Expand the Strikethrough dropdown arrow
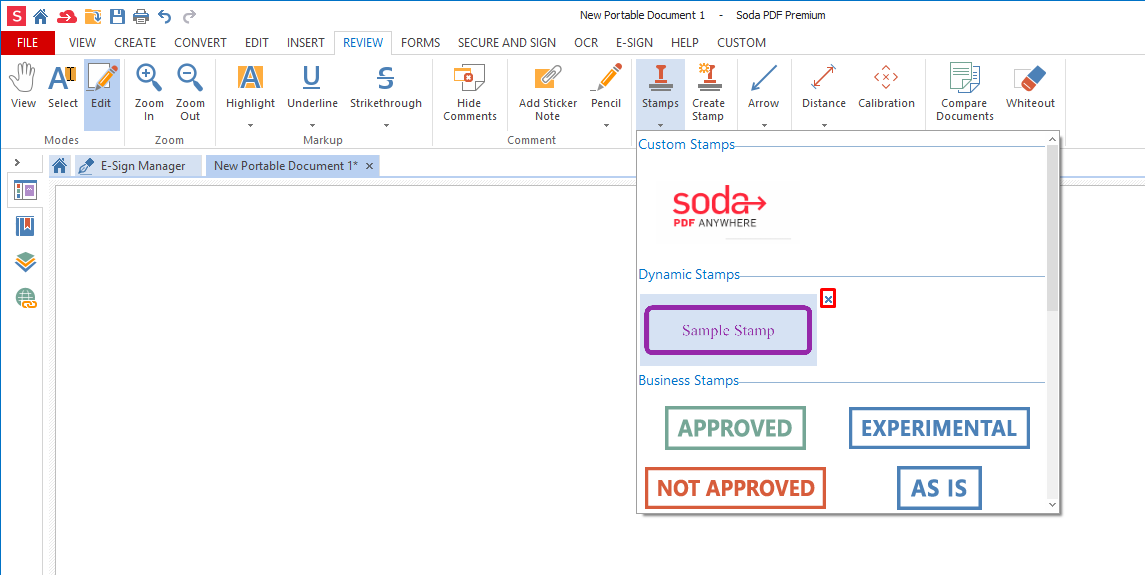Viewport: 1145px width, 575px height. click(x=386, y=126)
